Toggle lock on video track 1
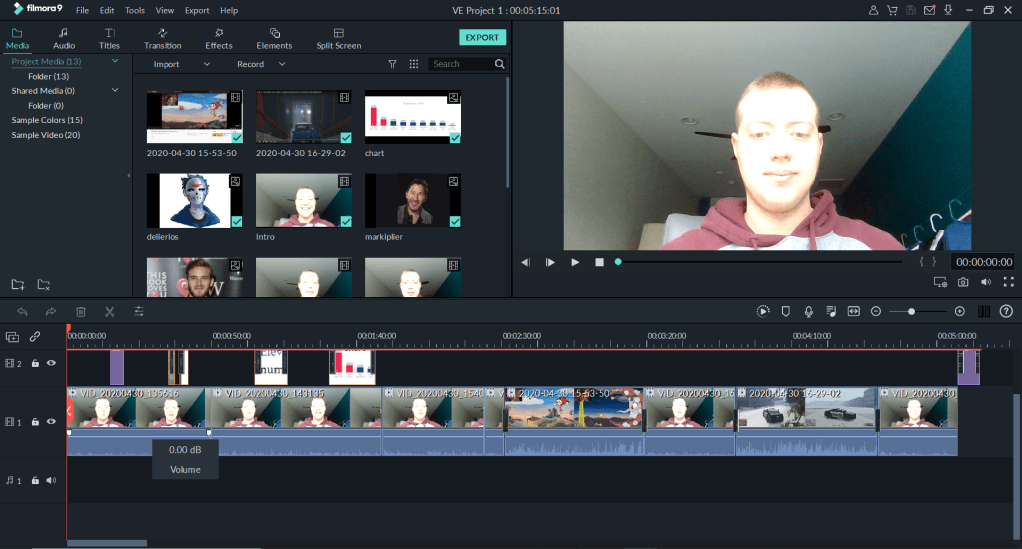 [35, 422]
